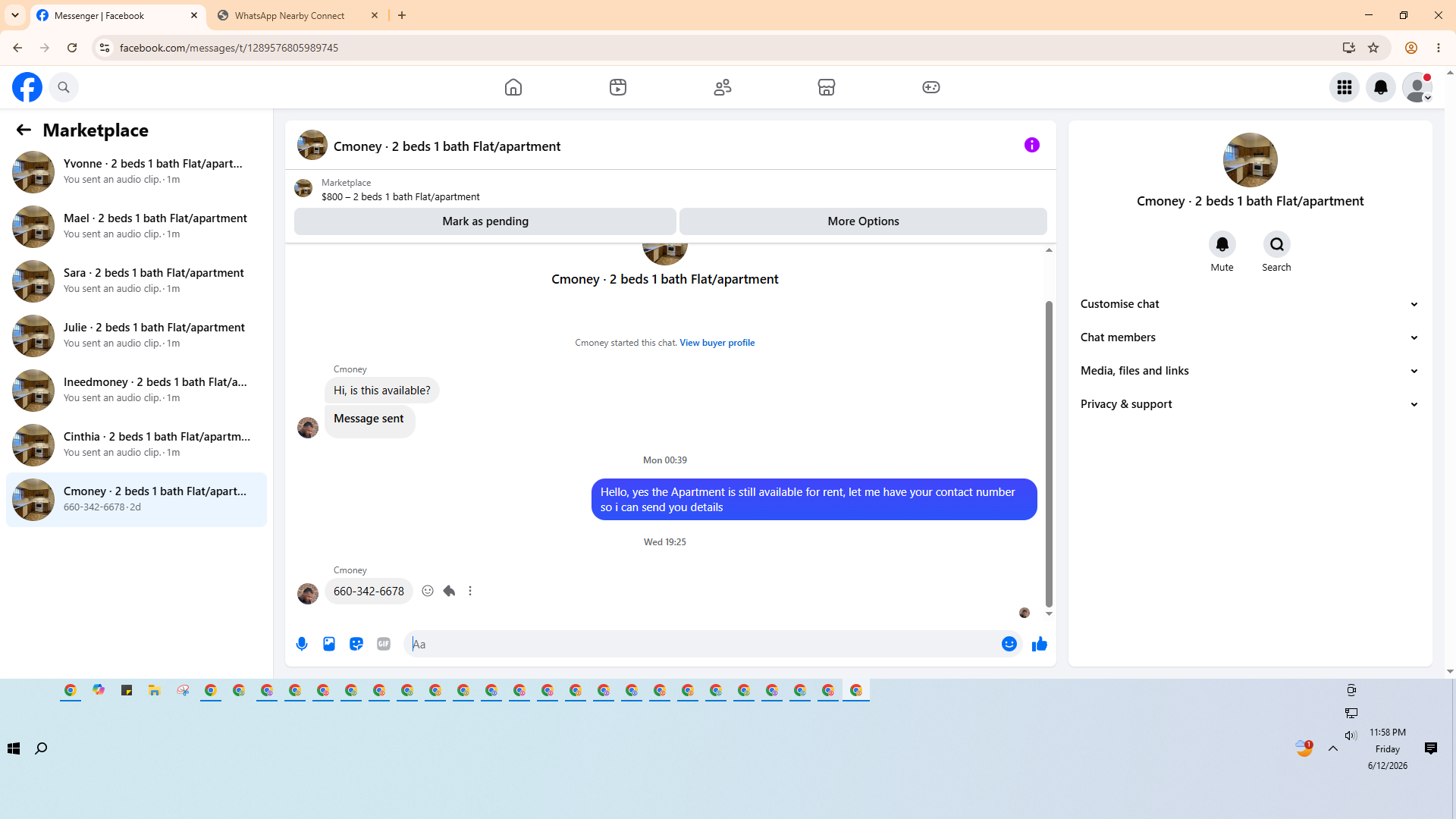
Task: Open the notifications bell in Facebook header
Action: pyautogui.click(x=1381, y=87)
